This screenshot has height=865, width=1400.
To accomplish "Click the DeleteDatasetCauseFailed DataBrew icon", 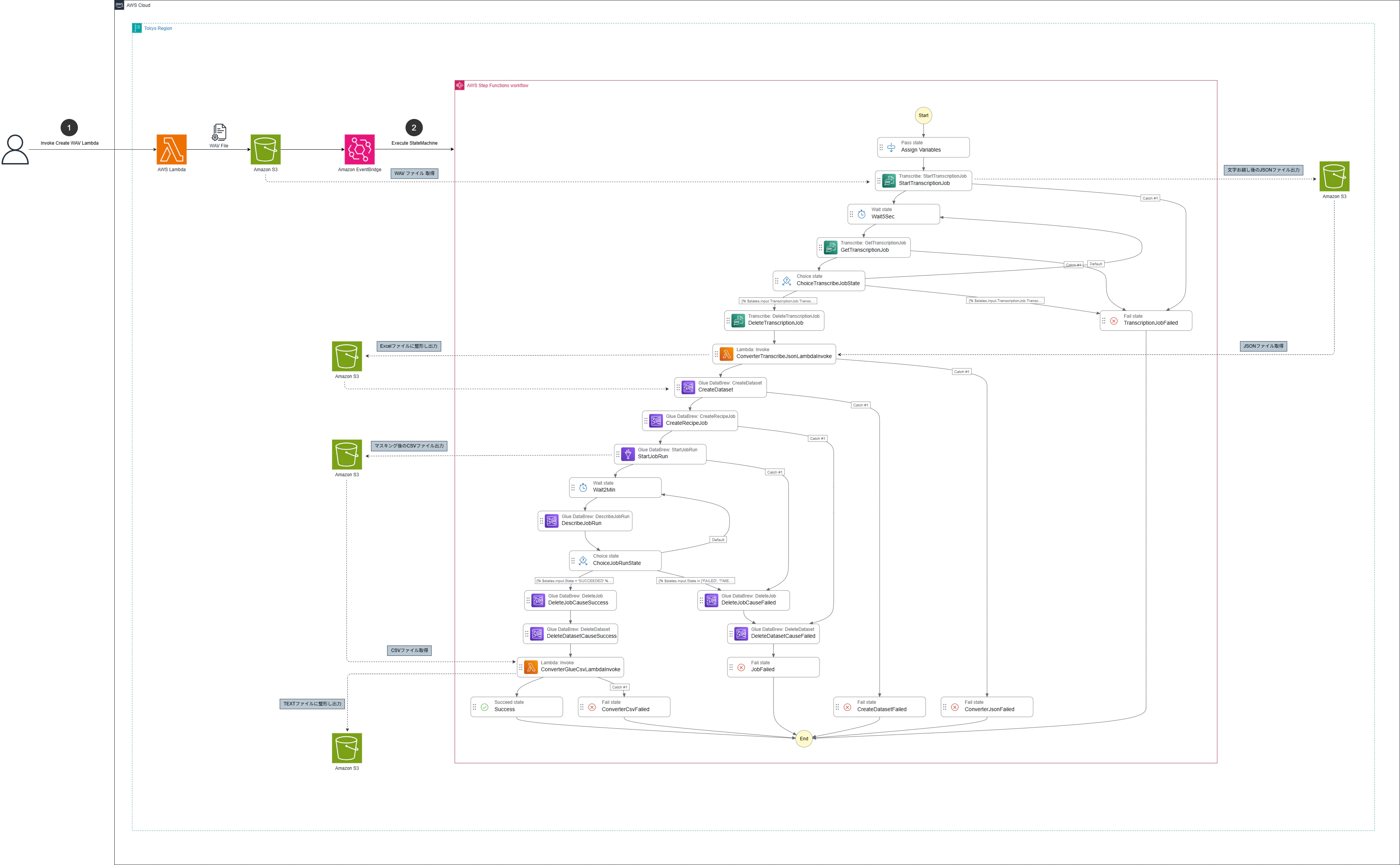I will click(x=741, y=634).
